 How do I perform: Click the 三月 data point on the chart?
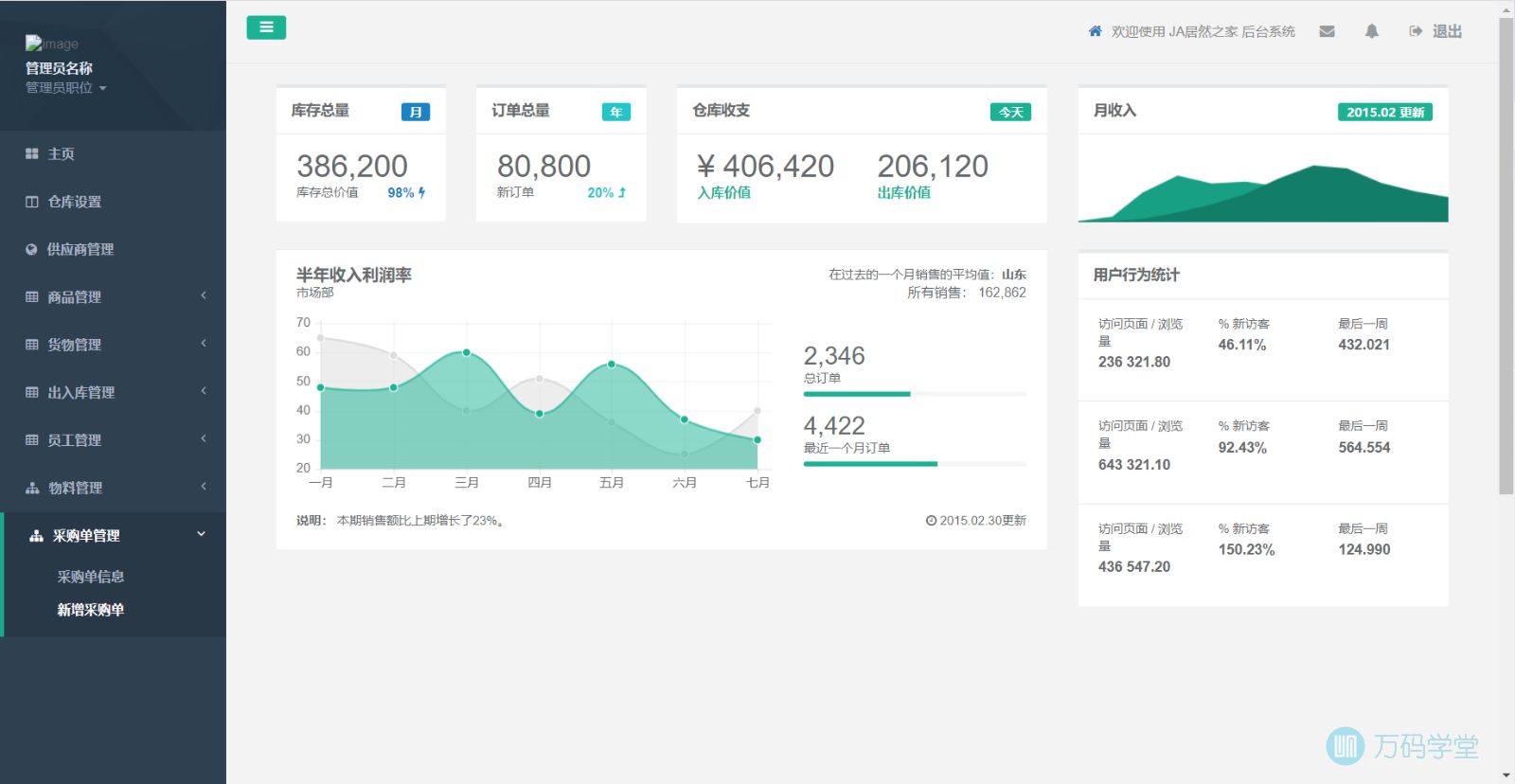point(467,352)
